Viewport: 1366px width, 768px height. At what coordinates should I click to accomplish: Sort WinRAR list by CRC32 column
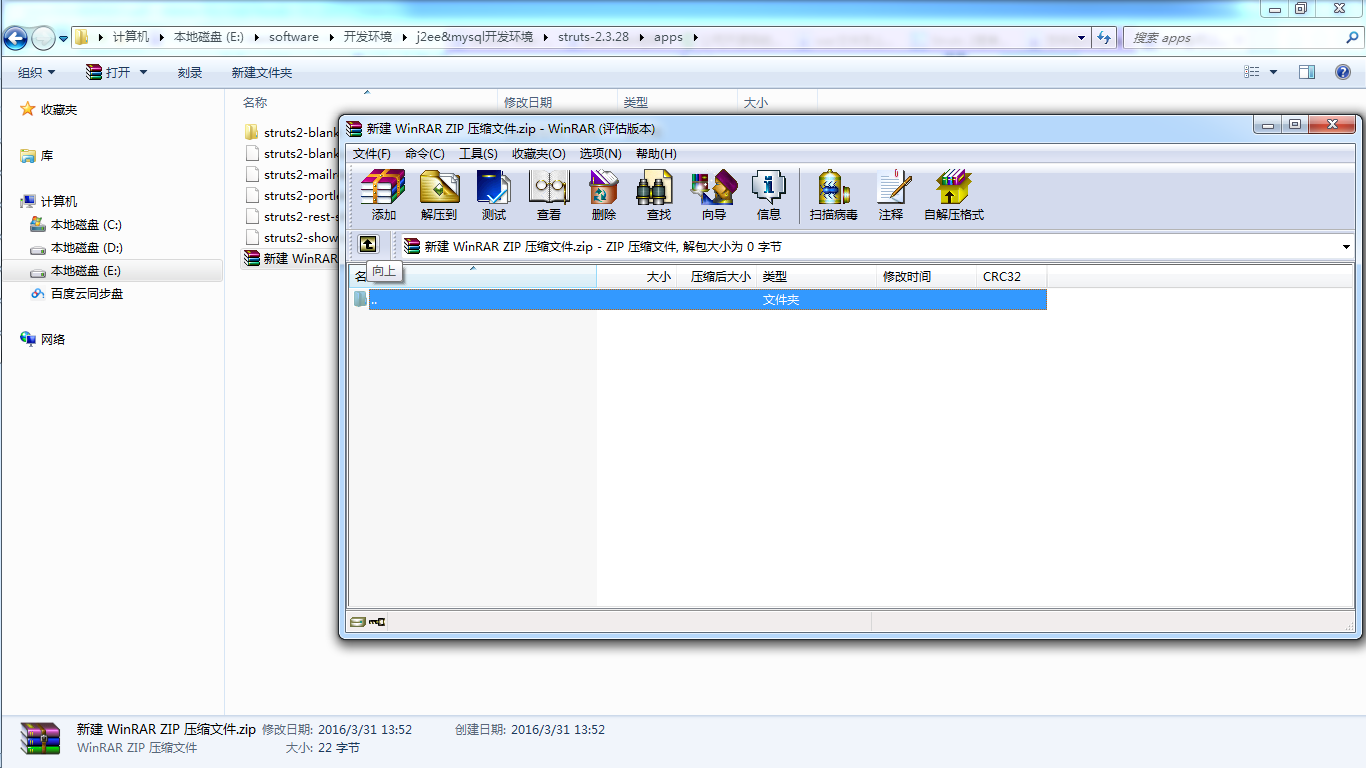pyautogui.click(x=1011, y=277)
